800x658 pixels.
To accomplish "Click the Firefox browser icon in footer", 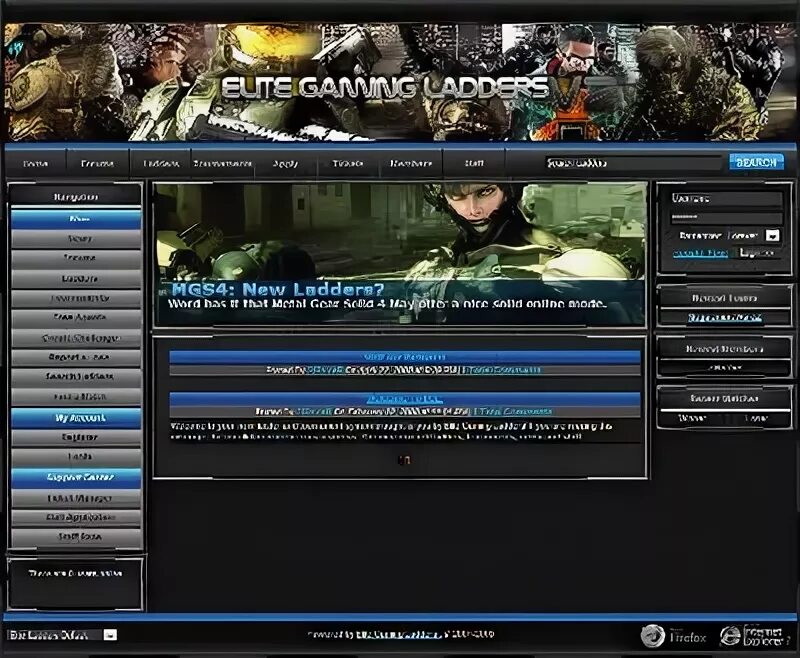I will click(x=673, y=636).
